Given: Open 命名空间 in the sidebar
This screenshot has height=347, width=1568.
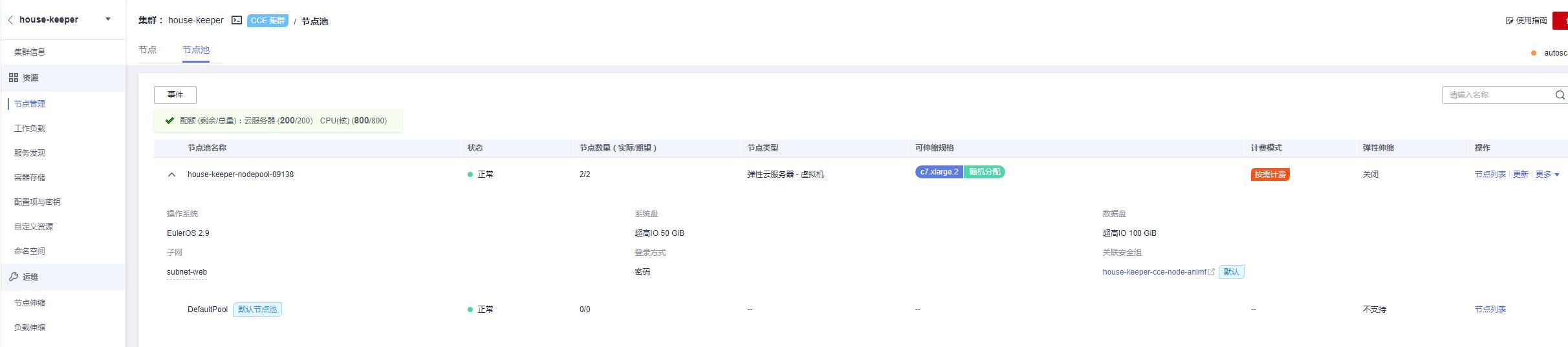Looking at the screenshot, I should point(30,251).
